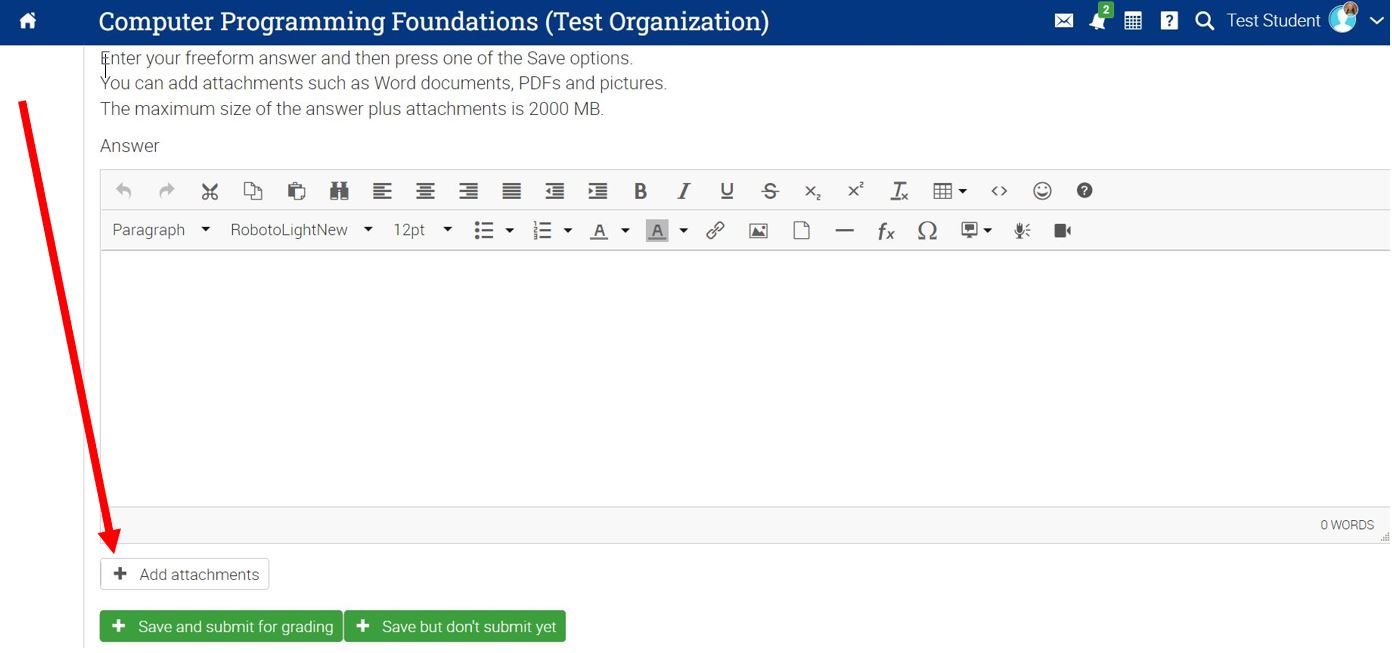This screenshot has height=653, width=1392.
Task: Click the home icon in header
Action: 28,21
